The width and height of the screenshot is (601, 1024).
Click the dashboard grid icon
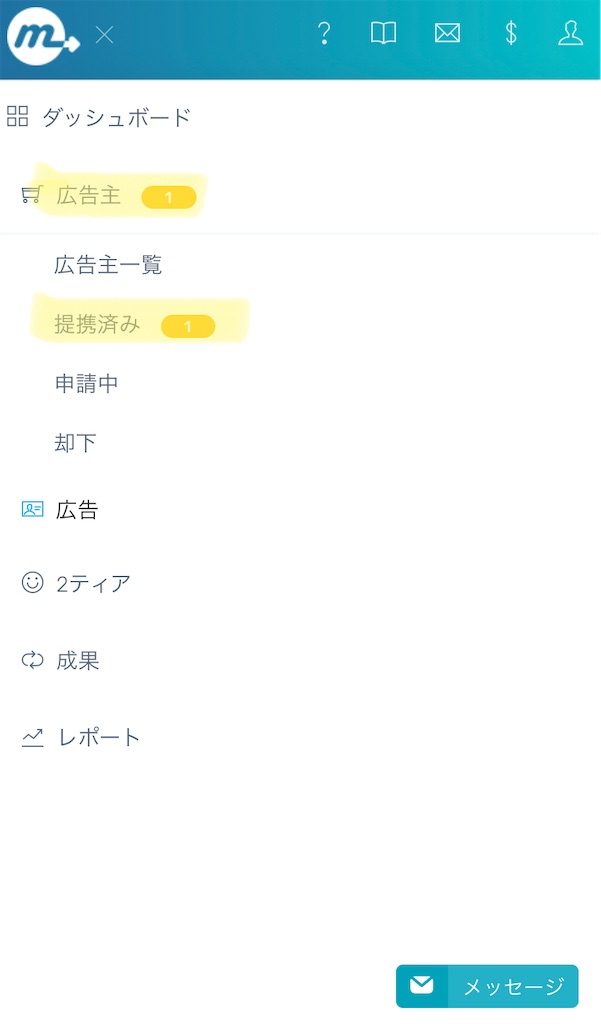[17, 115]
